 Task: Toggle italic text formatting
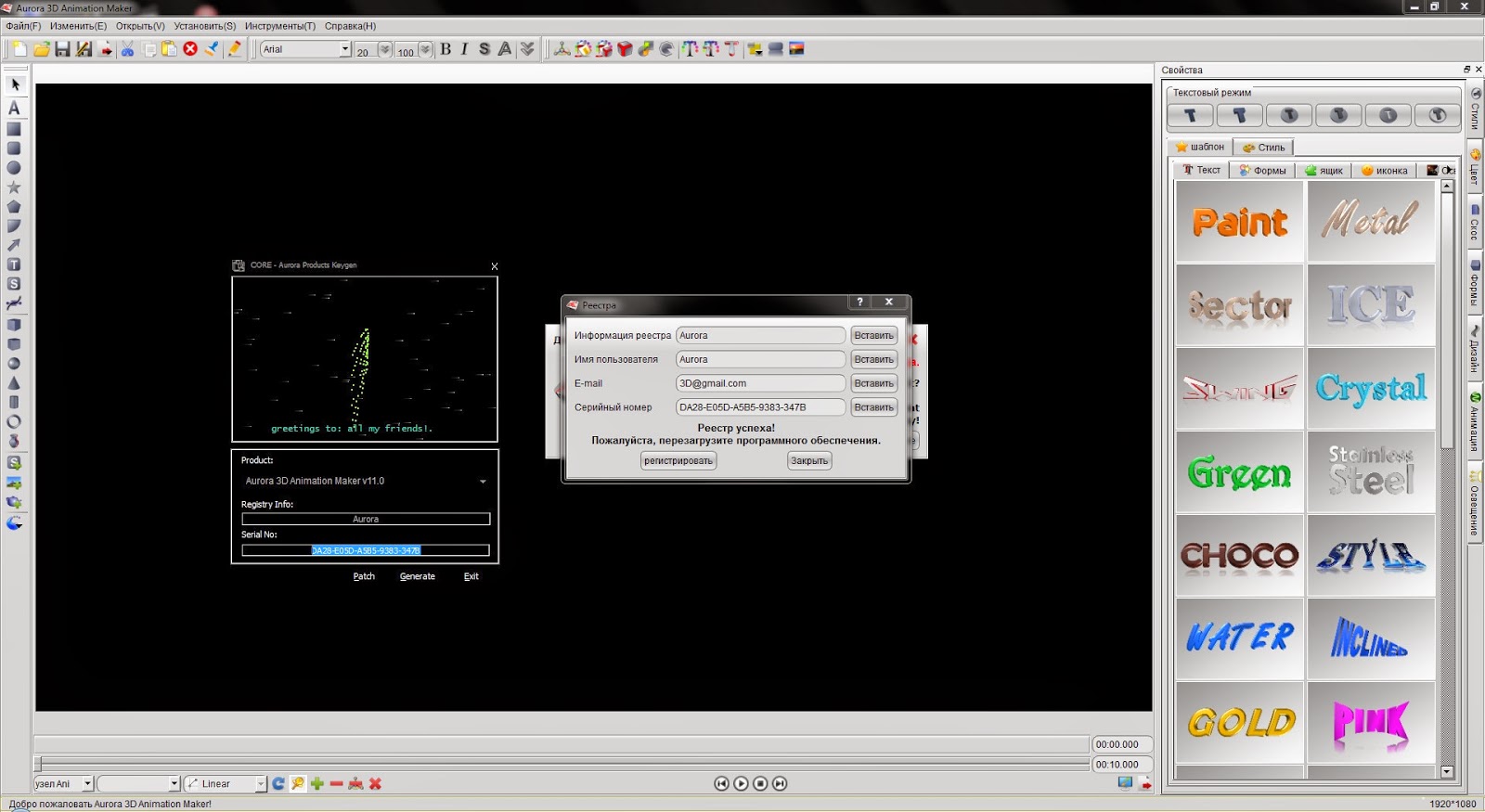[x=464, y=49]
